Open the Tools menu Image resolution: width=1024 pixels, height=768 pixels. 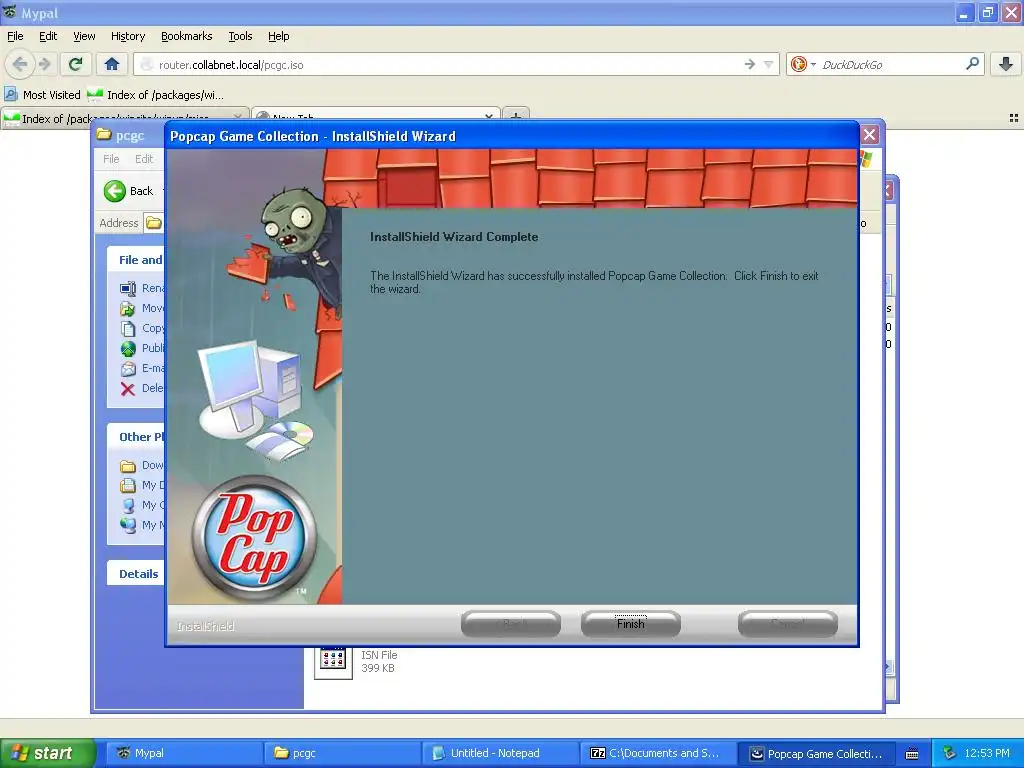tap(240, 36)
